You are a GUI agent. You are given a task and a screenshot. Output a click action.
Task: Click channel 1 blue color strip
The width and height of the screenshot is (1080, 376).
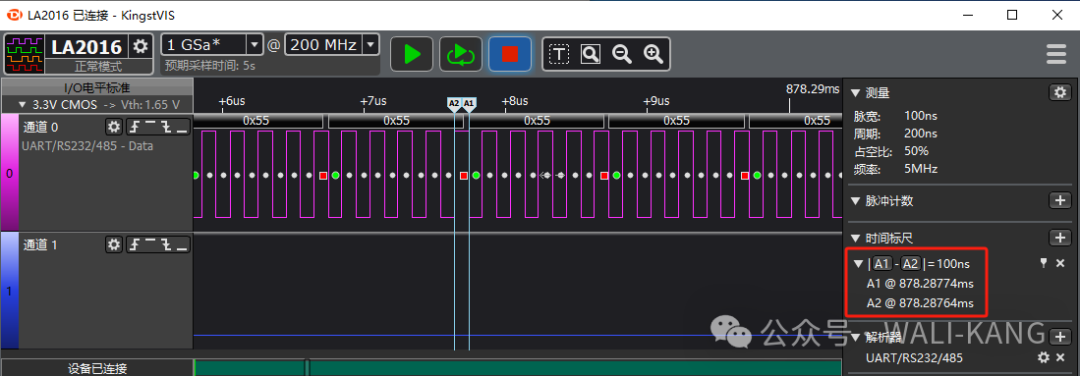(9, 291)
